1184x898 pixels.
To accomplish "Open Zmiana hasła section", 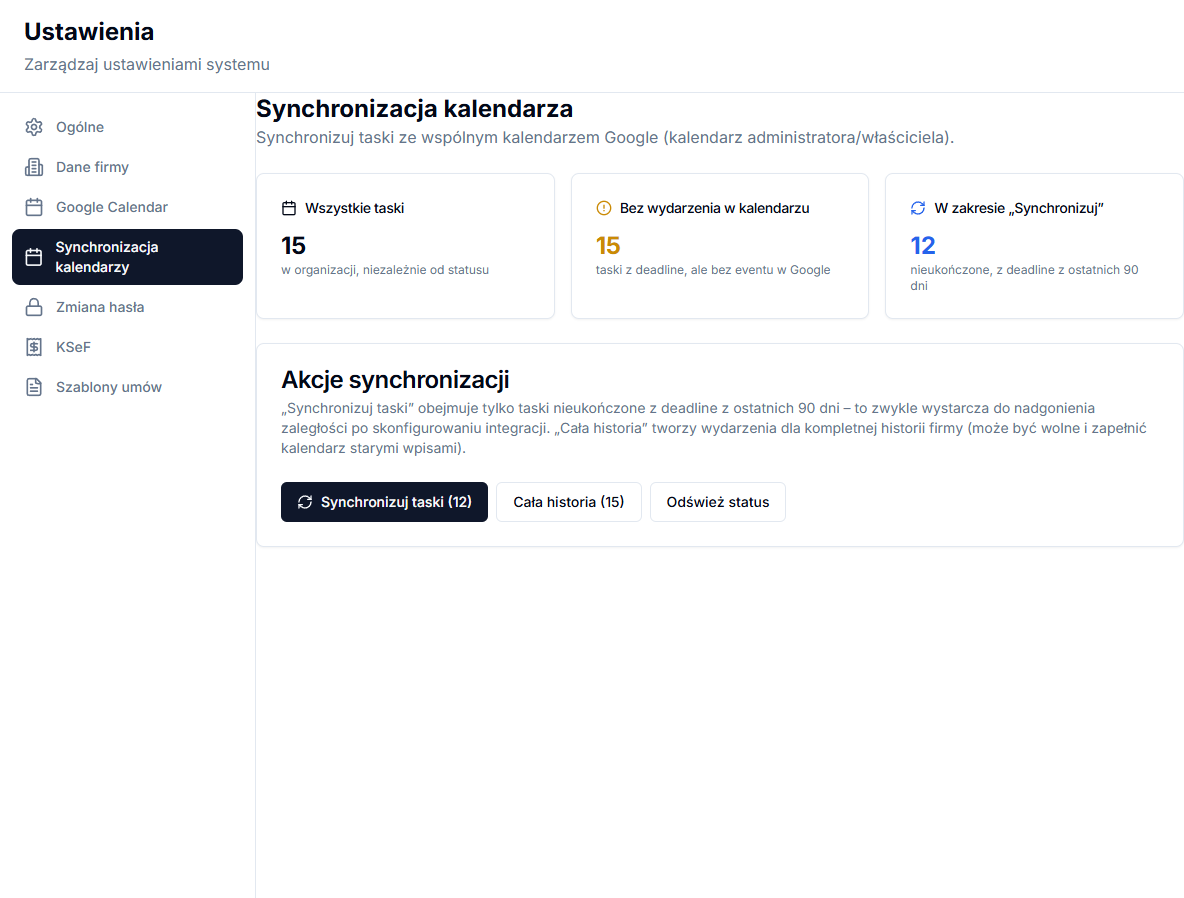I will [x=128, y=307].
